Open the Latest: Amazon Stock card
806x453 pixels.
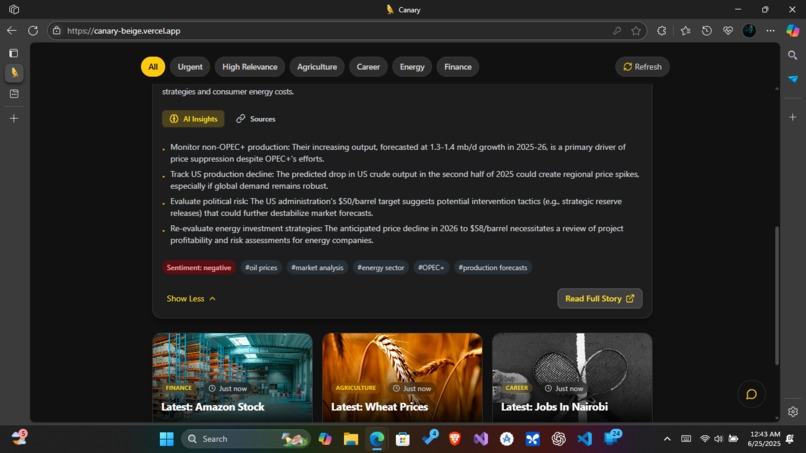[x=232, y=378]
